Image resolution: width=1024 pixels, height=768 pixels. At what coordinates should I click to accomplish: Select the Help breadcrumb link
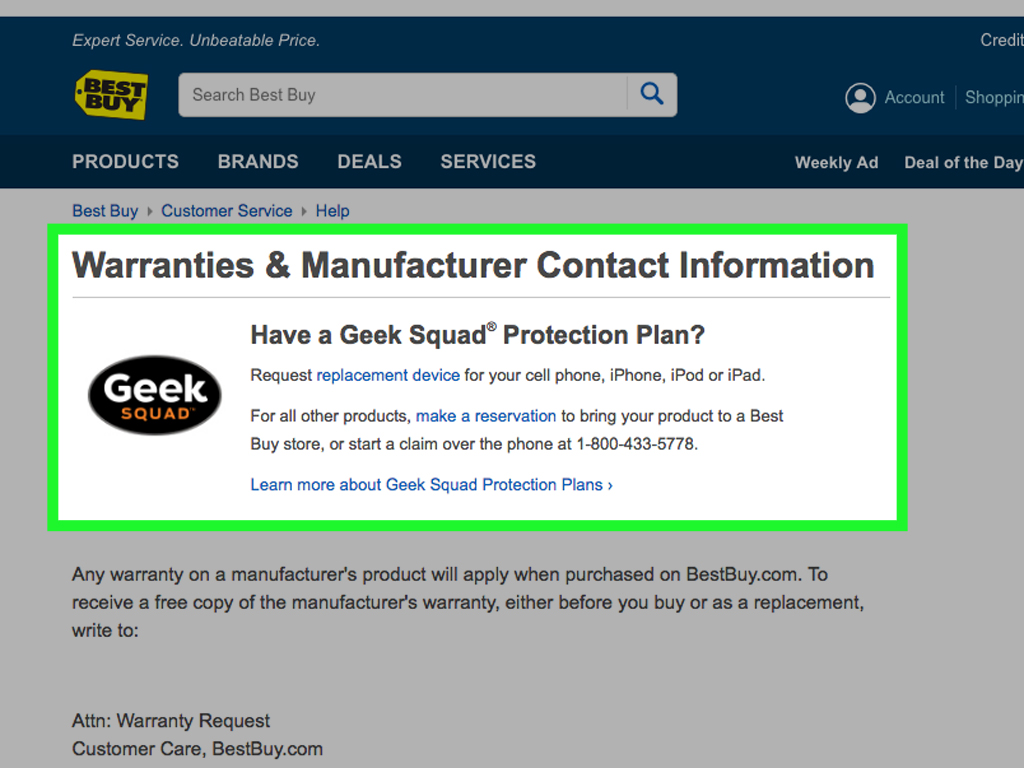pyautogui.click(x=332, y=211)
